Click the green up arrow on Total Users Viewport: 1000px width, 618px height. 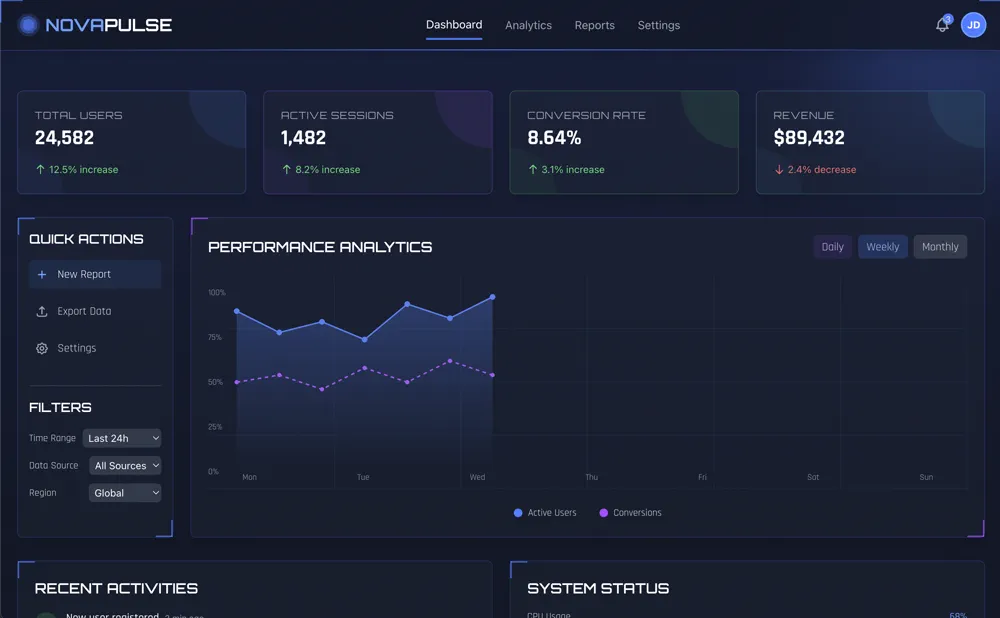(40, 170)
